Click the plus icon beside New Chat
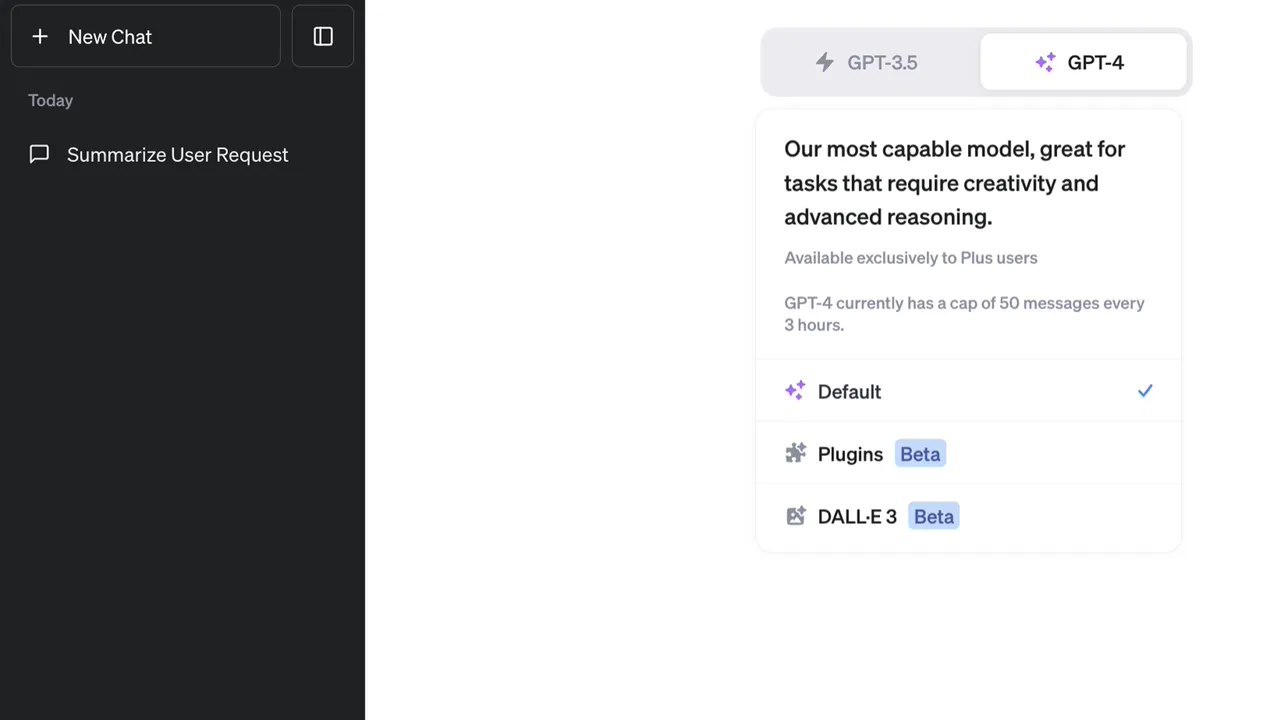Image resolution: width=1280 pixels, height=720 pixels. coord(40,37)
